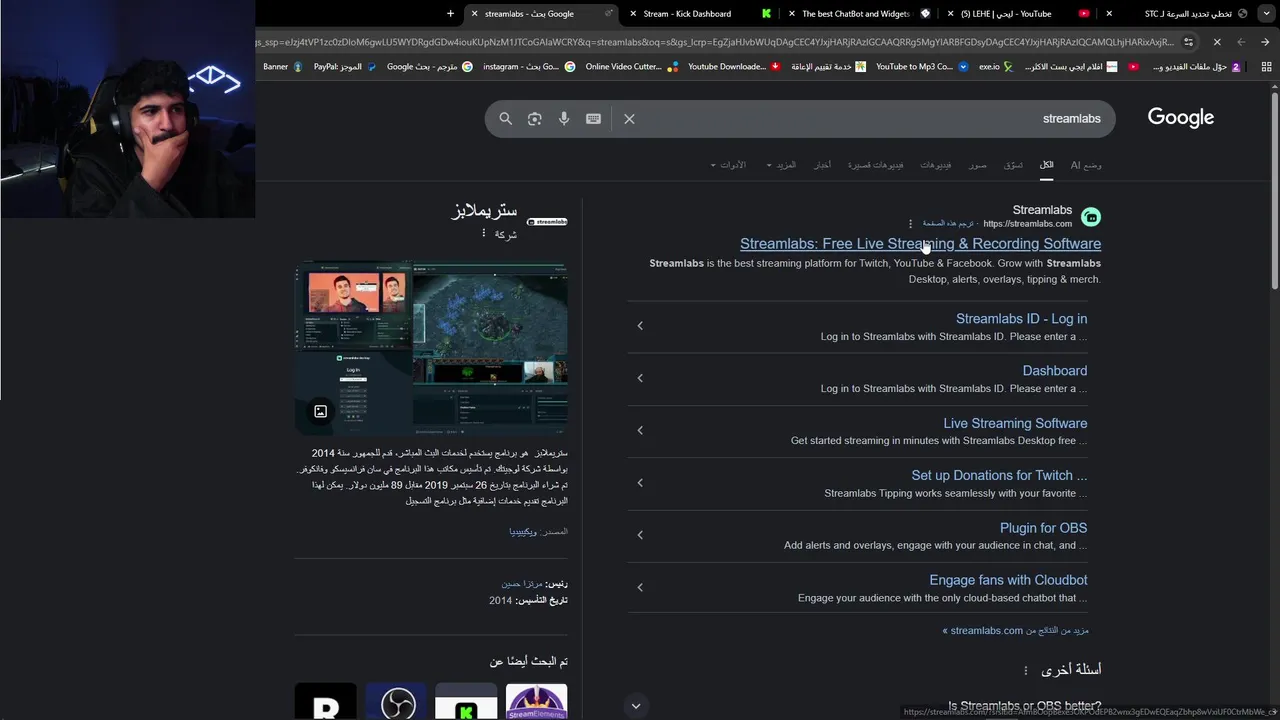Switch to تسوّق shopping tab
This screenshot has width=1280, height=720.
[x=1013, y=165]
